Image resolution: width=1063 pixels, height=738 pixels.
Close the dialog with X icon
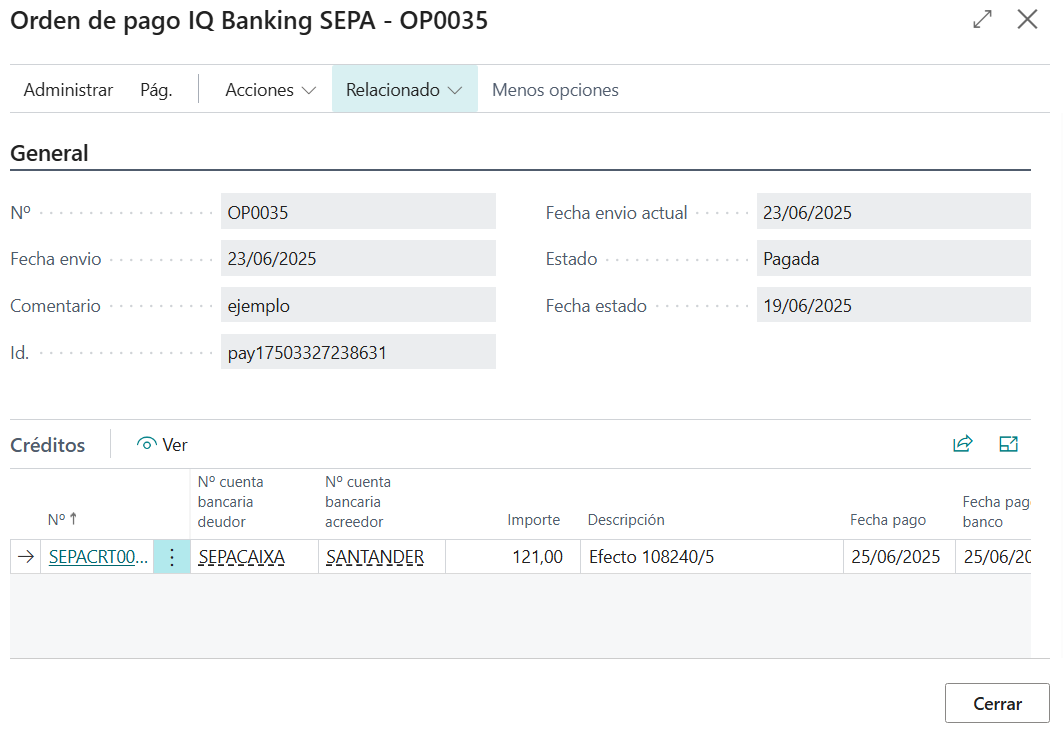pos(1027,20)
